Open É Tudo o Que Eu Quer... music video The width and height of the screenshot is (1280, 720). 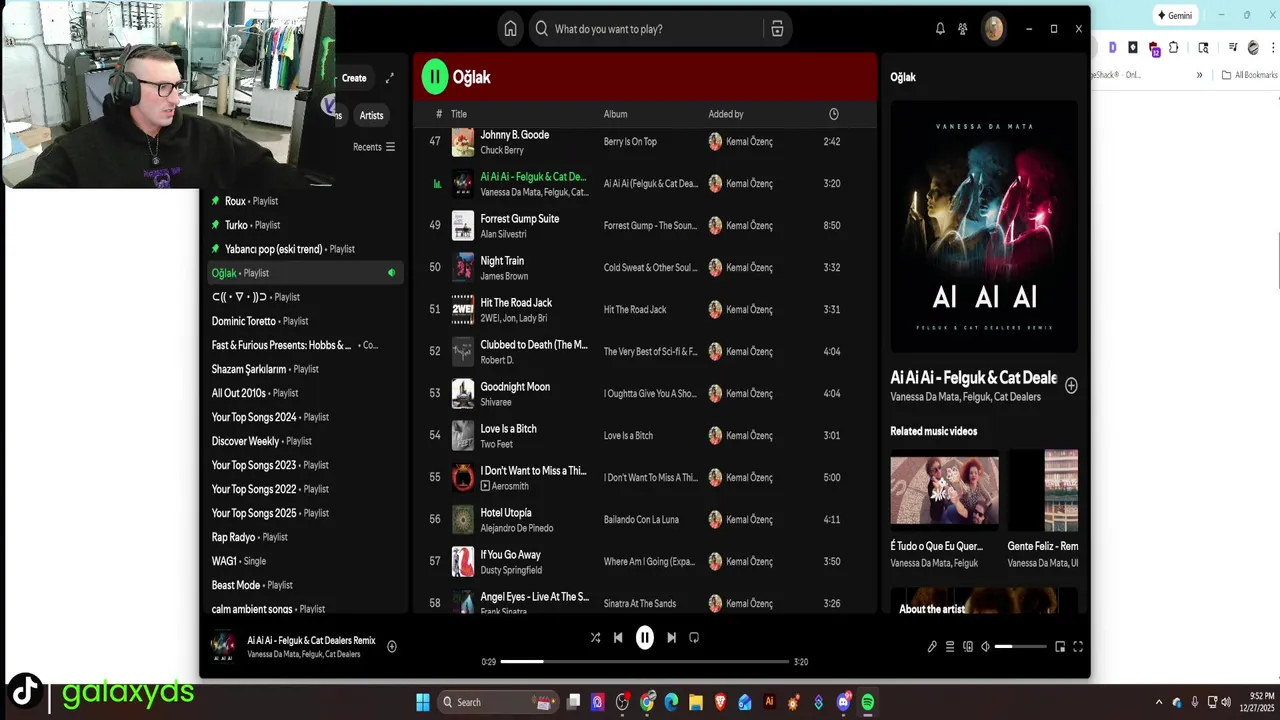[944, 490]
